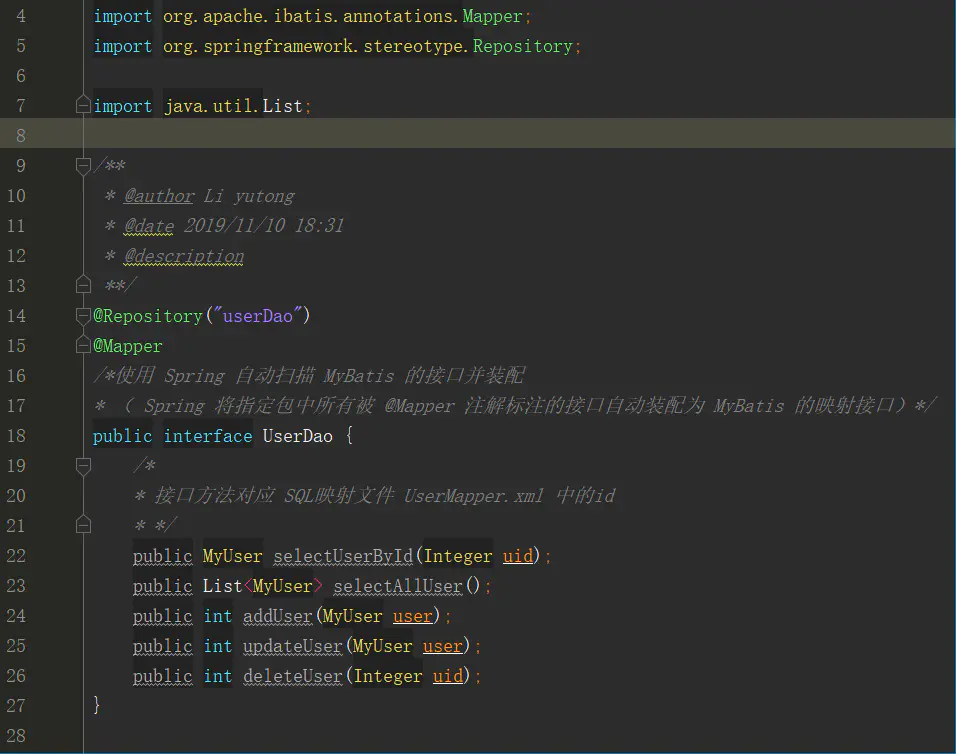Click the addUser method name
This screenshot has width=956, height=754.
pyautogui.click(x=277, y=616)
